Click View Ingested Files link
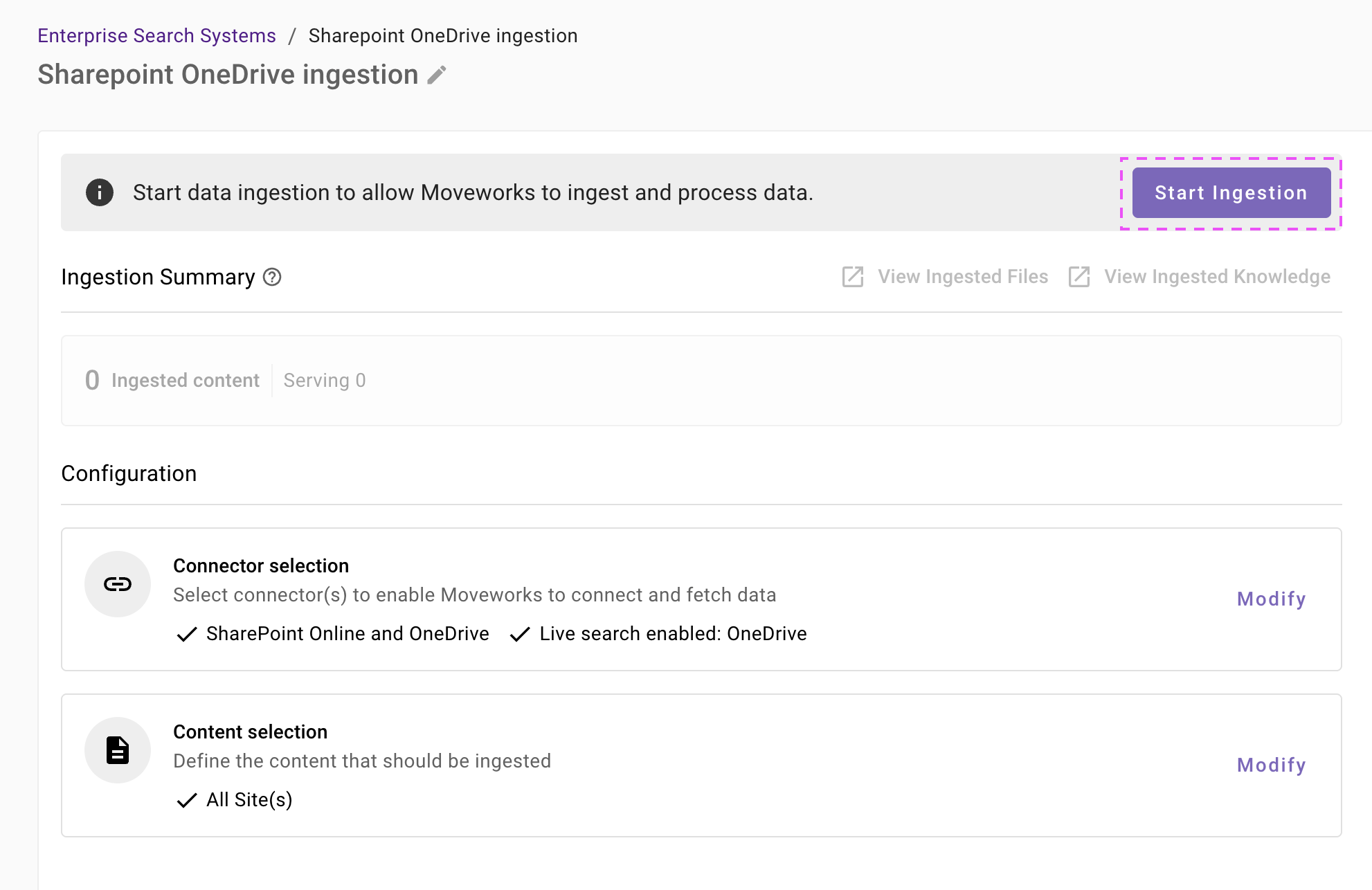 (962, 277)
